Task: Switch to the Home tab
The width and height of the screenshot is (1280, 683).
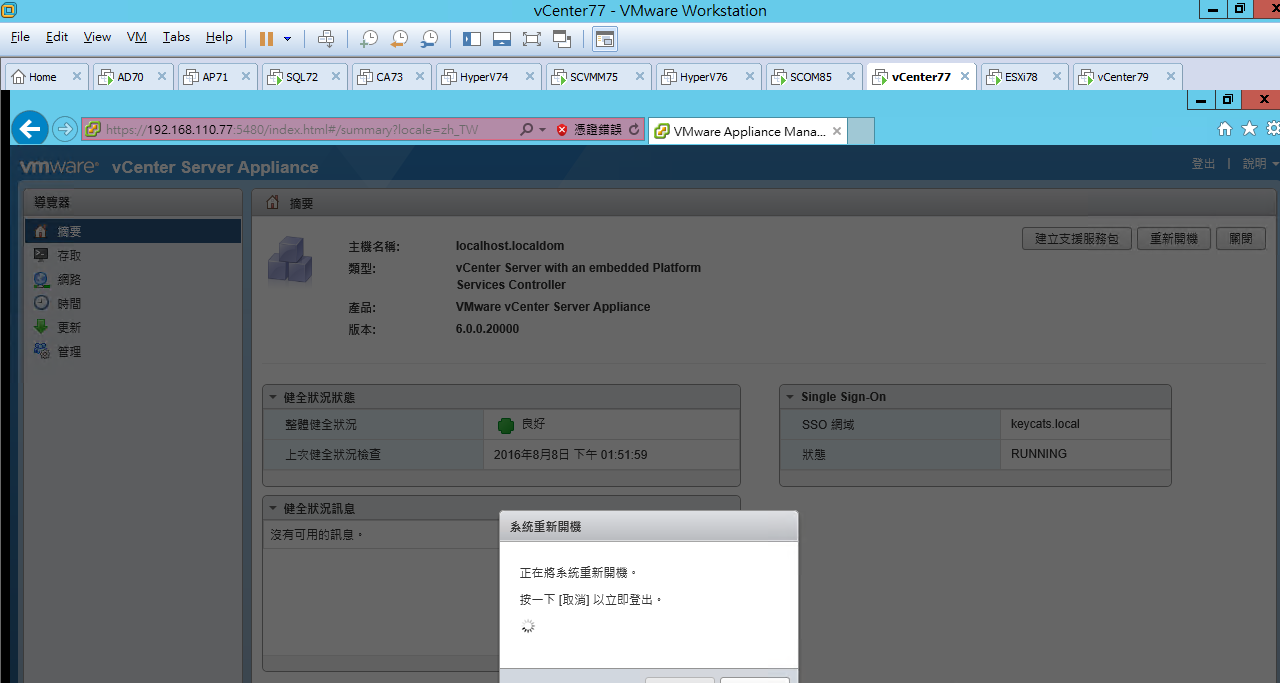Action: point(46,77)
